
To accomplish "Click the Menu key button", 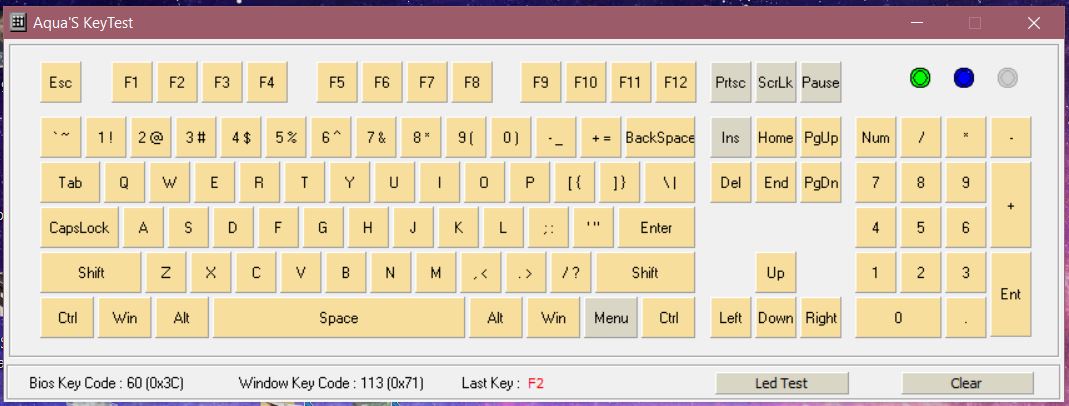I will tap(611, 317).
